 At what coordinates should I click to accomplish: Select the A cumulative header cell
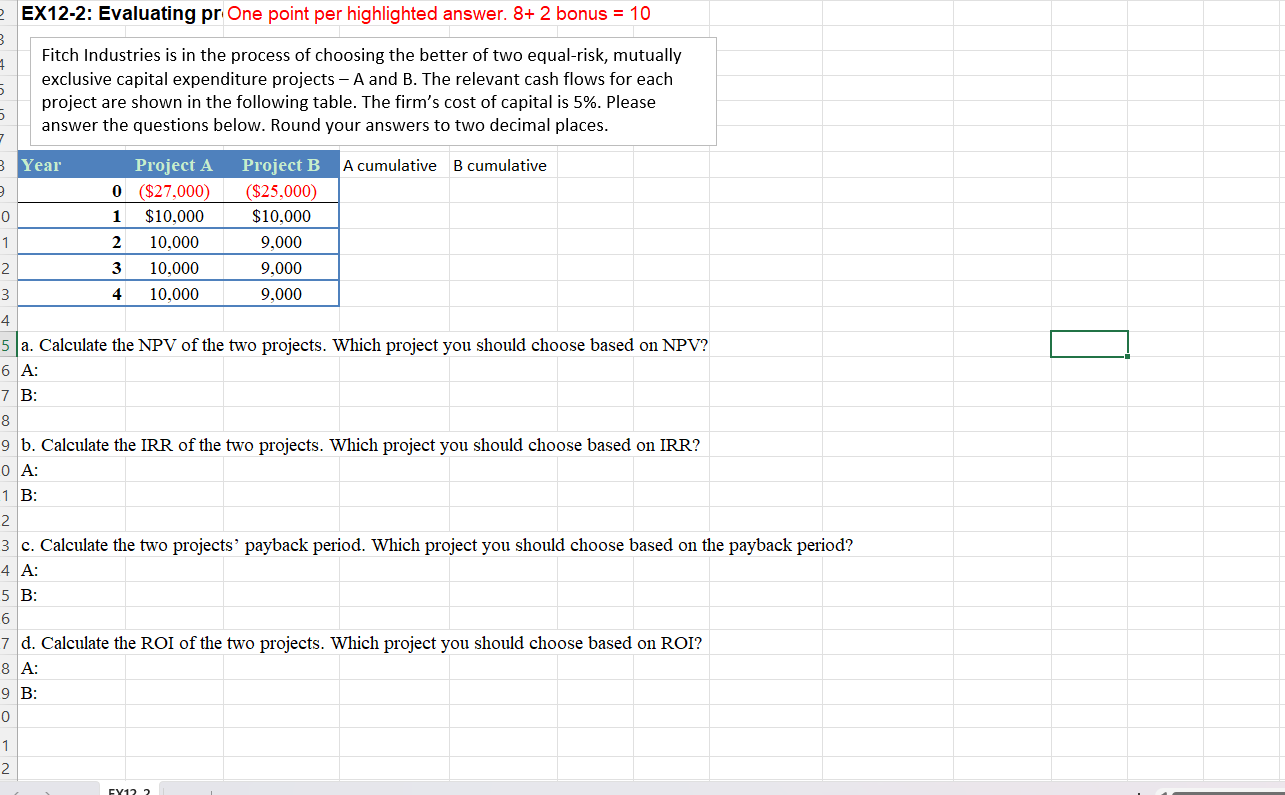point(390,166)
